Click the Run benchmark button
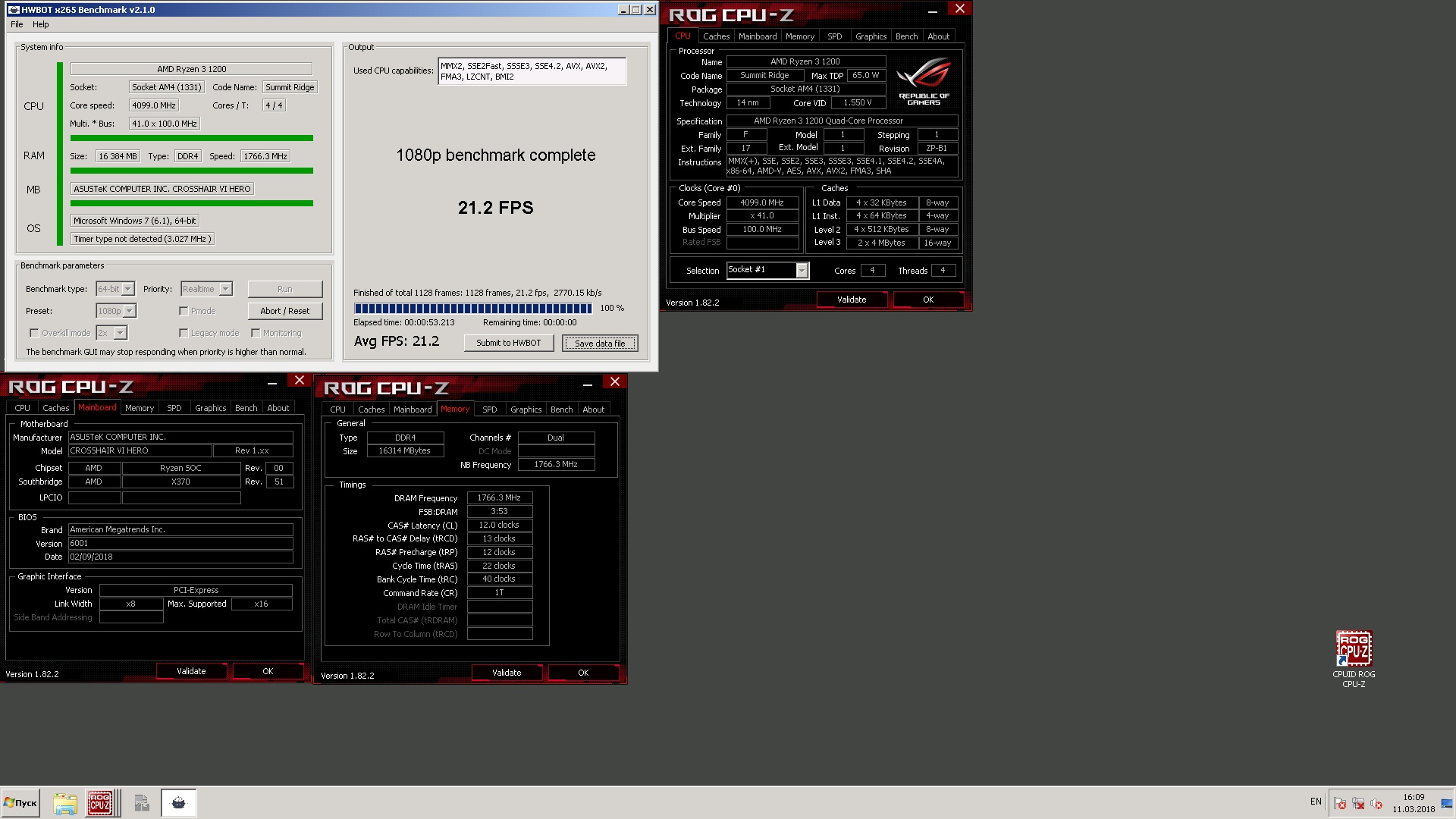 (x=284, y=289)
